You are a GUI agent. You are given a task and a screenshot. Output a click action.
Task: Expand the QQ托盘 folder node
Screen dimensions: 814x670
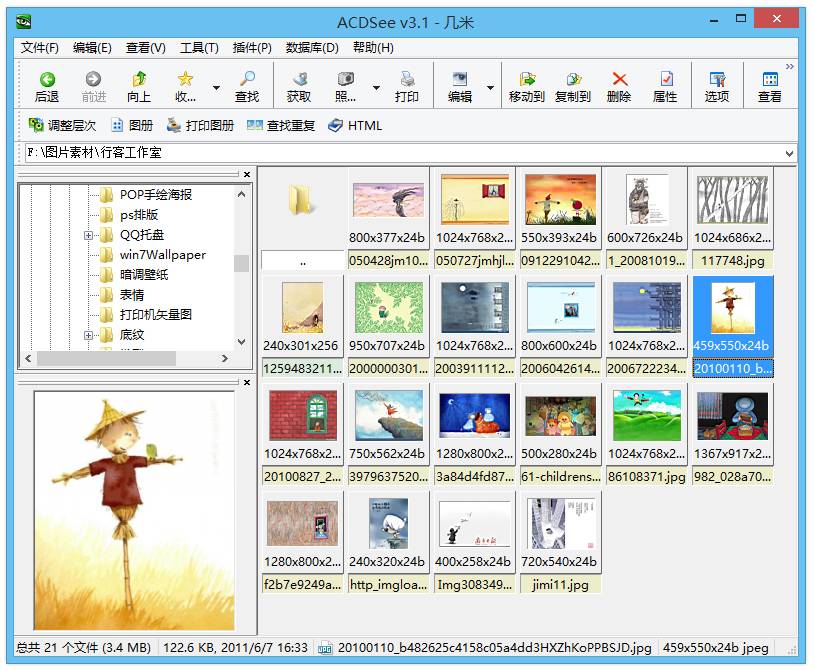click(88, 236)
